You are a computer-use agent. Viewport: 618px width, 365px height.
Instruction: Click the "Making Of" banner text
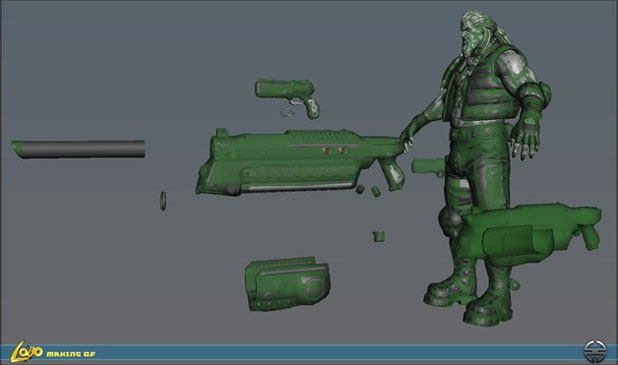(71, 354)
